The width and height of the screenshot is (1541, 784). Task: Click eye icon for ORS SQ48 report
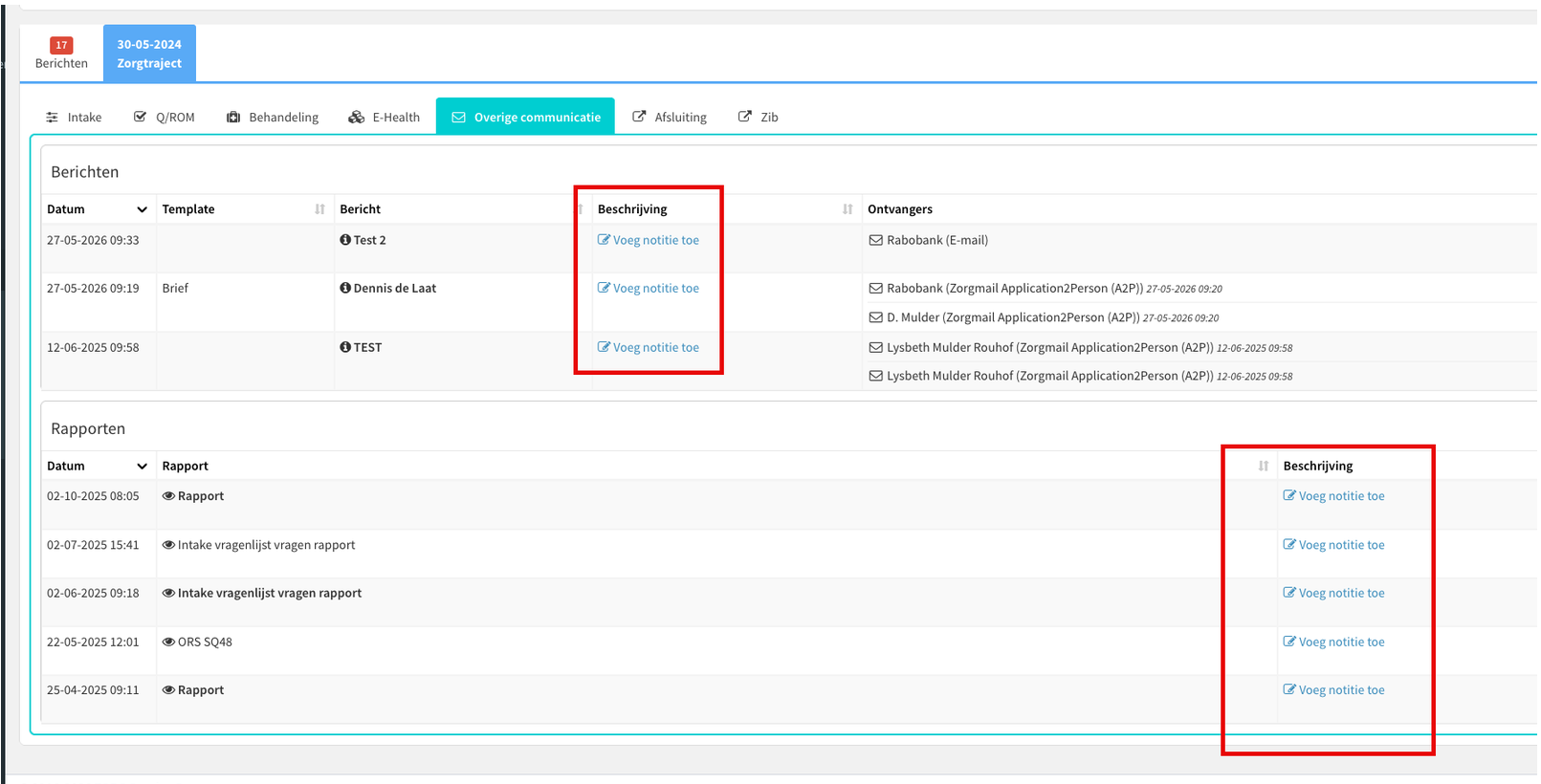[168, 642]
